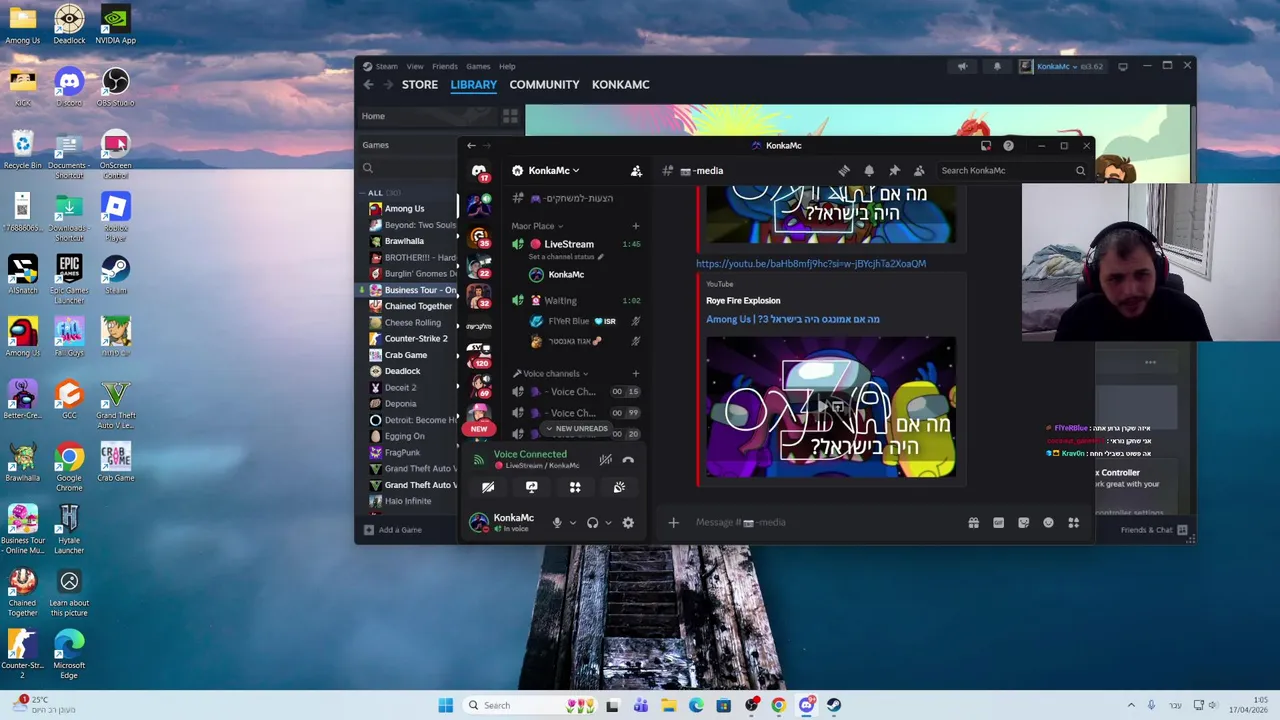1280x720 pixels.
Task: Switch Steam library to grid view
Action: click(510, 117)
